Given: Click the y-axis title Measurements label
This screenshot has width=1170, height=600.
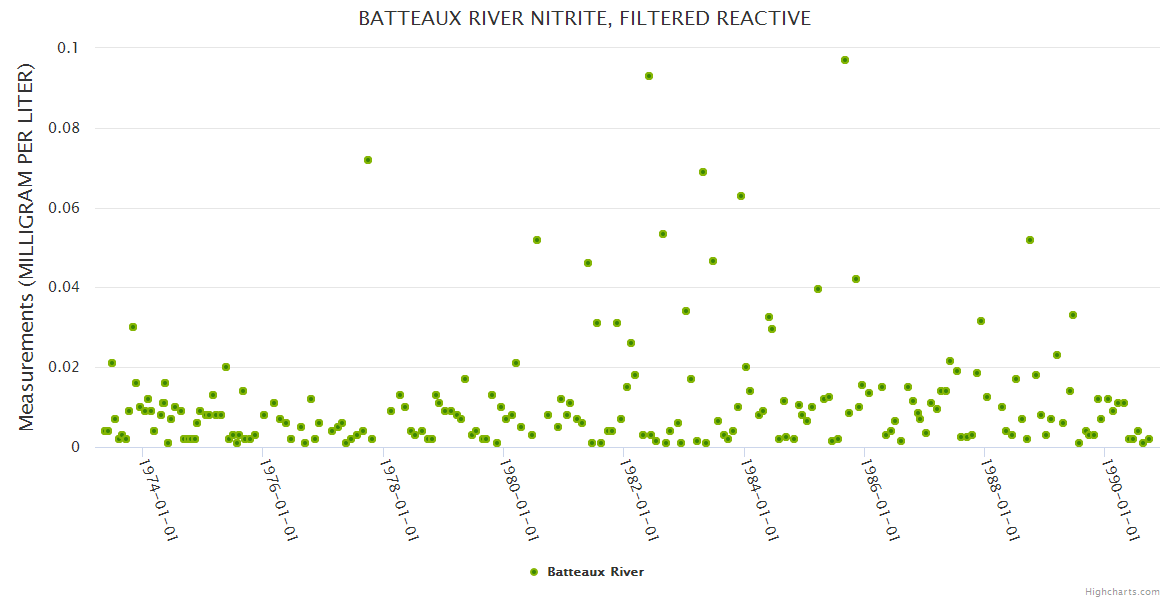Looking at the screenshot, I should (x=27, y=247).
